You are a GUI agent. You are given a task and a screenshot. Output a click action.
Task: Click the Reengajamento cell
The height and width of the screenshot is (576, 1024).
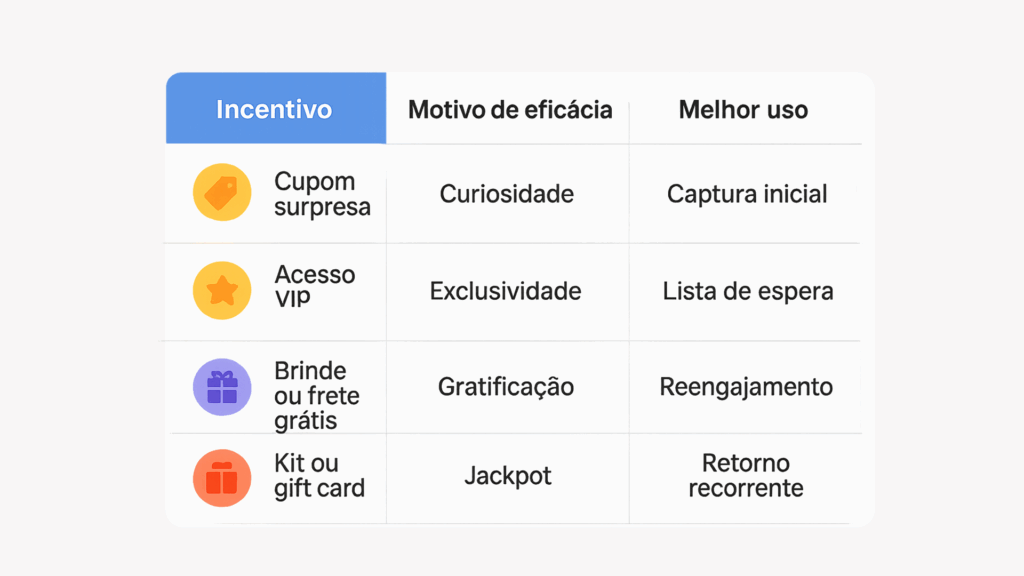(x=746, y=386)
